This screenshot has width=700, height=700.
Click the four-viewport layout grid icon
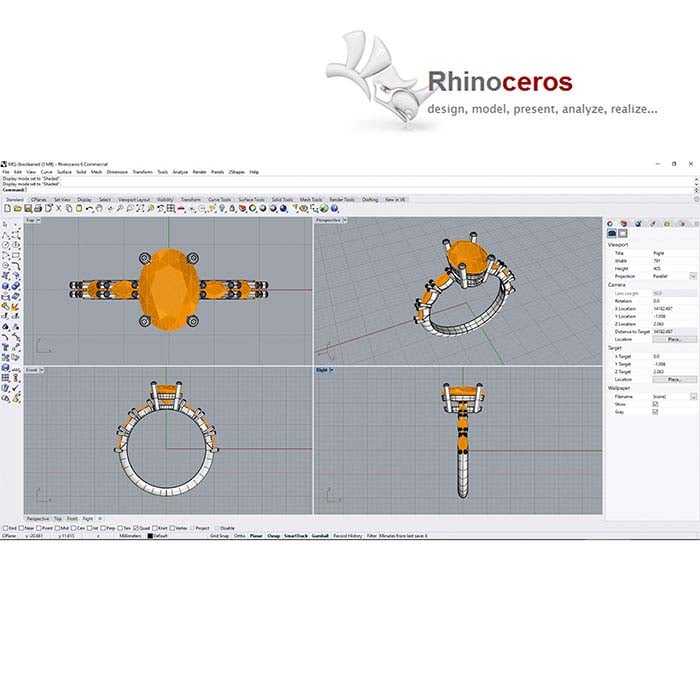coord(171,208)
